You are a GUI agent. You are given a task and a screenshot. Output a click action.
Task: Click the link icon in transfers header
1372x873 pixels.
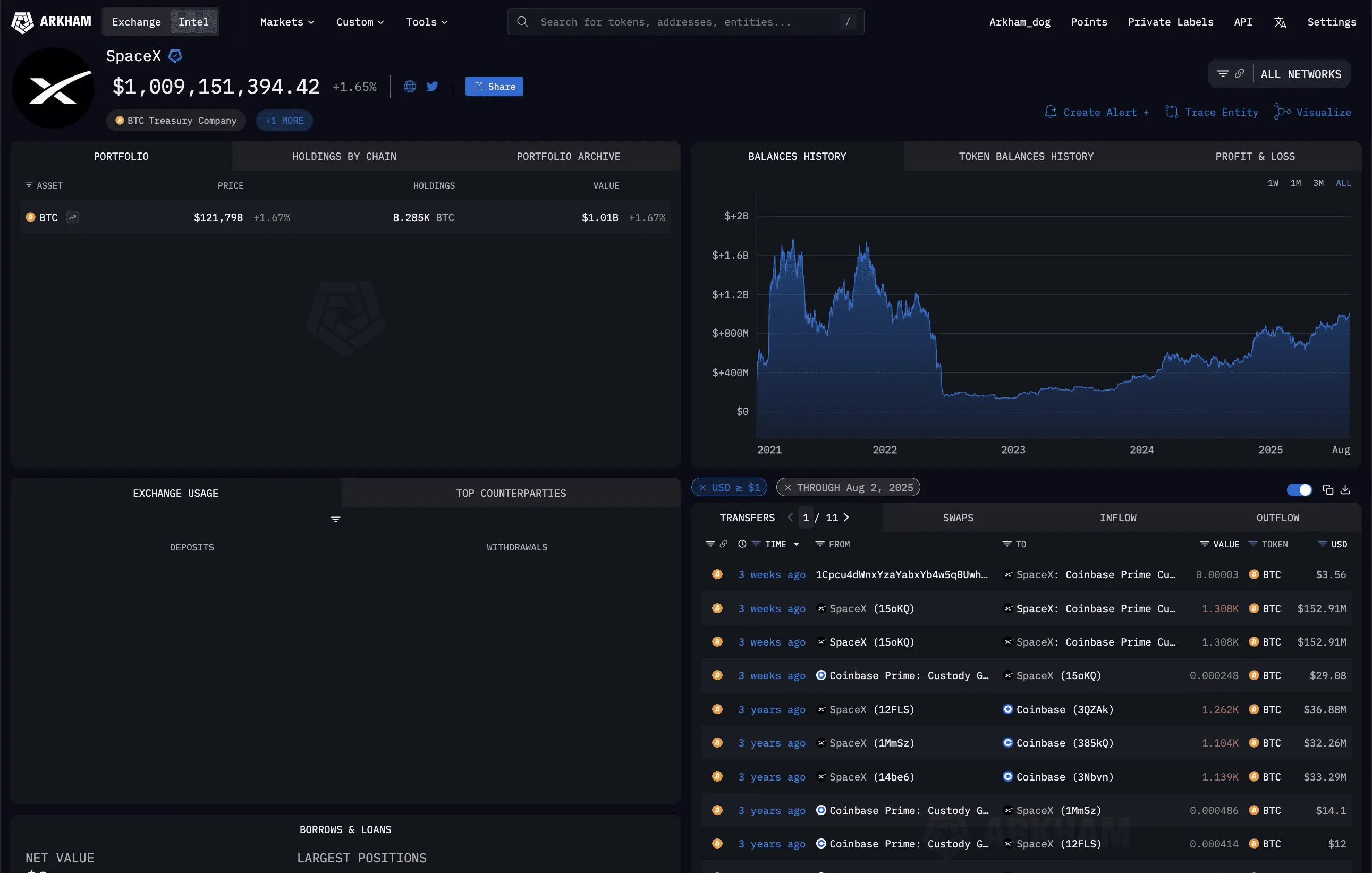coord(724,544)
